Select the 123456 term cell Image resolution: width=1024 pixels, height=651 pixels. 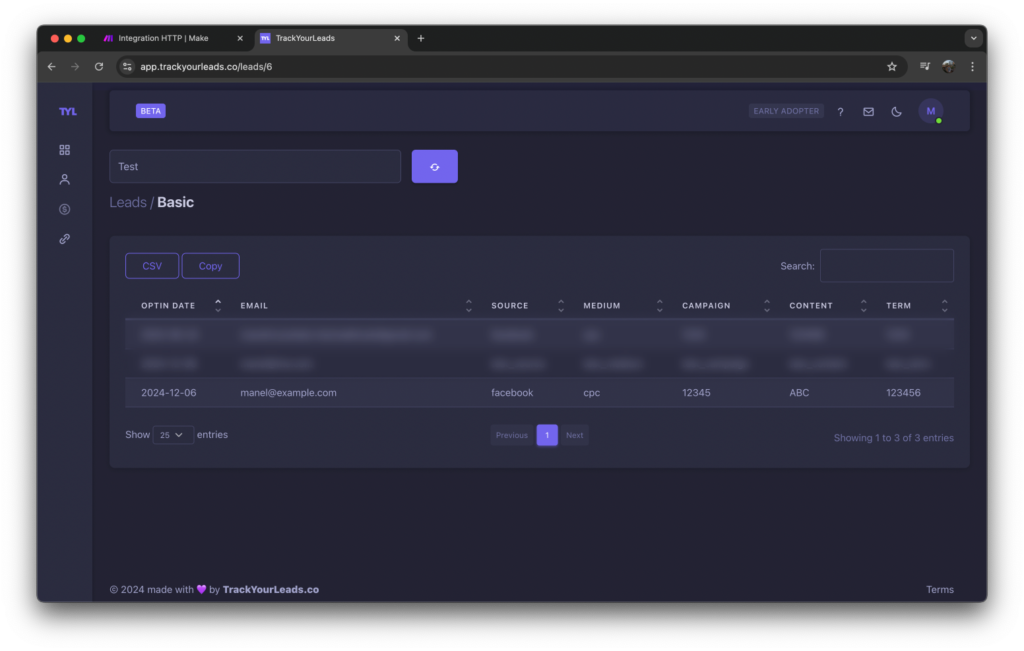pyautogui.click(x=903, y=393)
